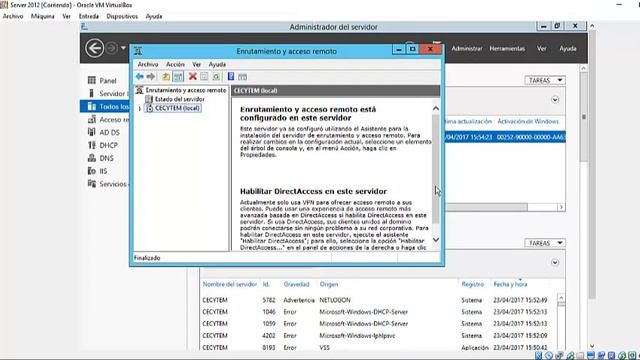Click the Acceso remoto icon in the sidebar

(92, 120)
